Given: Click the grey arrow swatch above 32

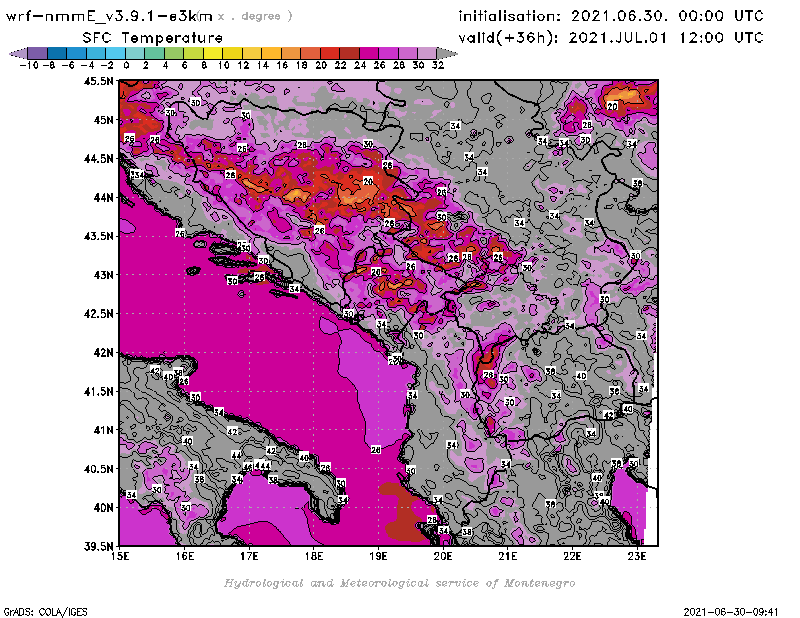Looking at the screenshot, I should point(446,53).
